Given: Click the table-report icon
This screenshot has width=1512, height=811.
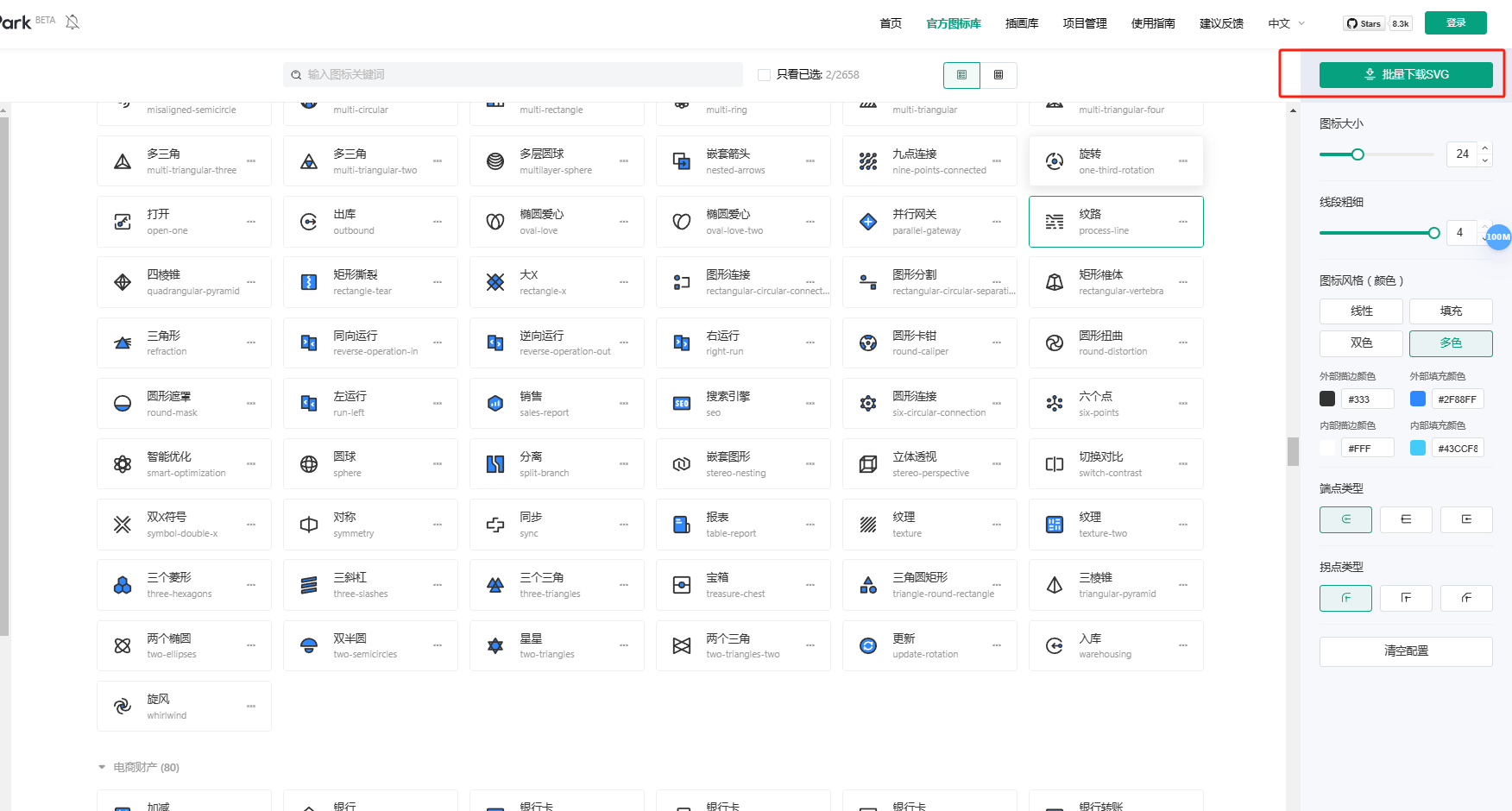Looking at the screenshot, I should (x=743, y=525).
